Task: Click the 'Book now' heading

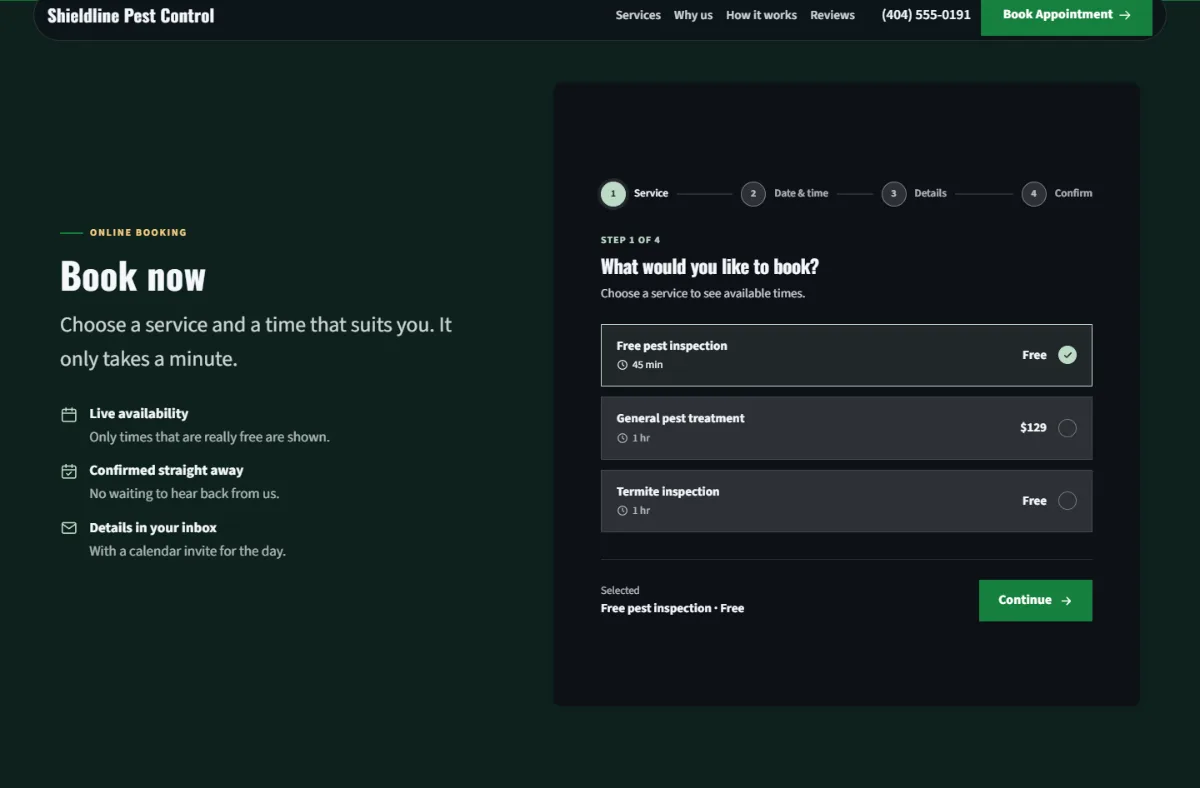Action: tap(133, 277)
